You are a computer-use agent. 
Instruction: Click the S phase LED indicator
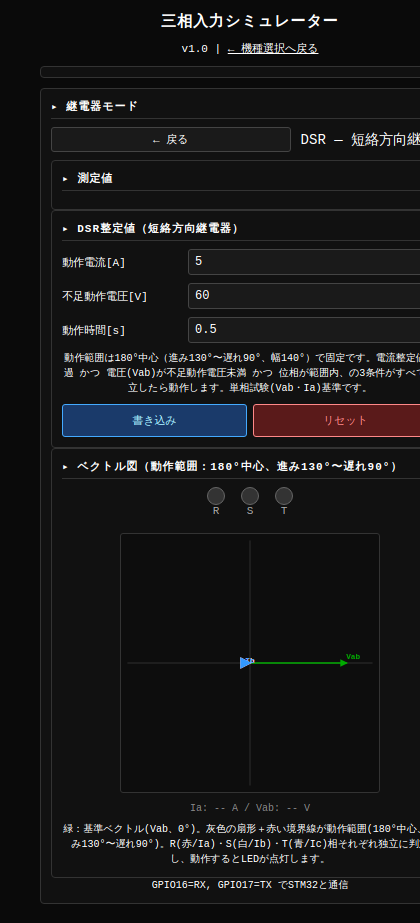[250, 496]
